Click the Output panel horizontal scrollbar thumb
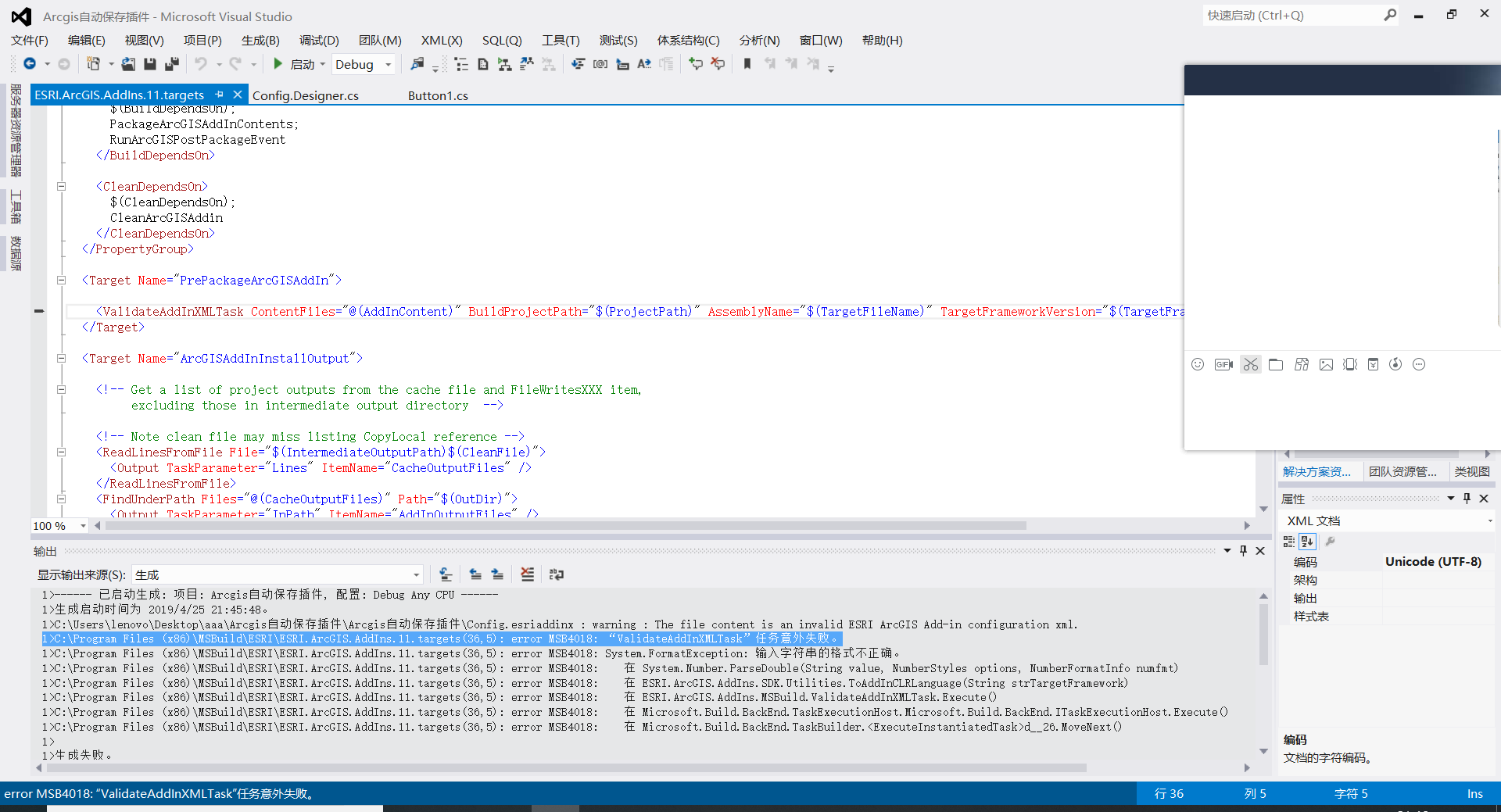 [566, 768]
